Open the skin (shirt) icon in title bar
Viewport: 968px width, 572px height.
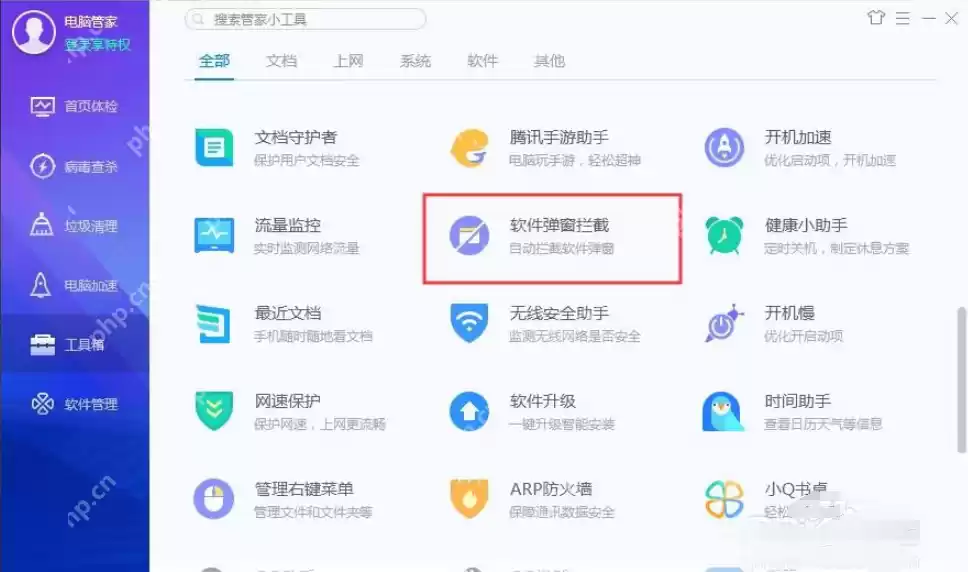point(876,18)
